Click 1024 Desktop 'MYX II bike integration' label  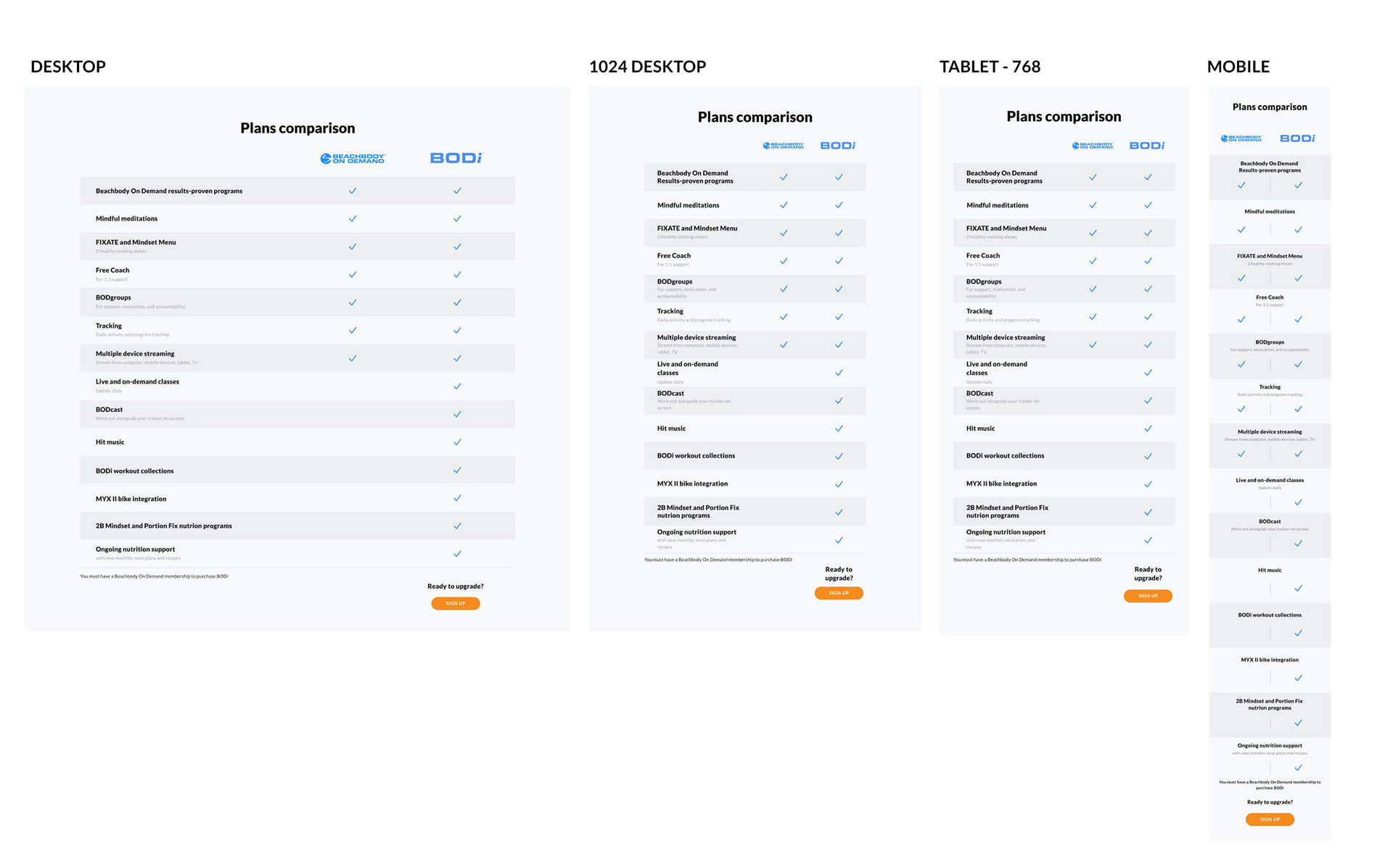692,484
